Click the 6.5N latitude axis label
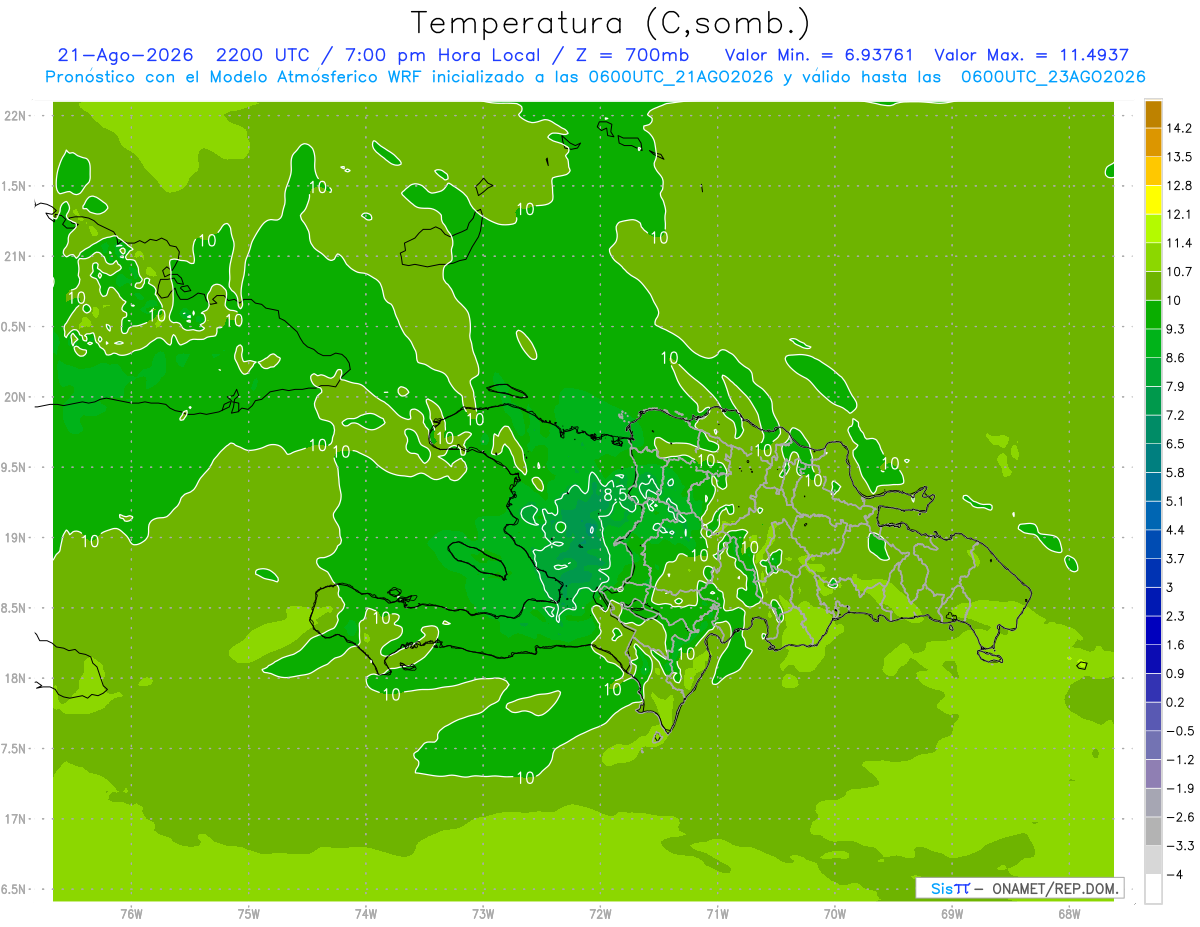 [x=14, y=889]
